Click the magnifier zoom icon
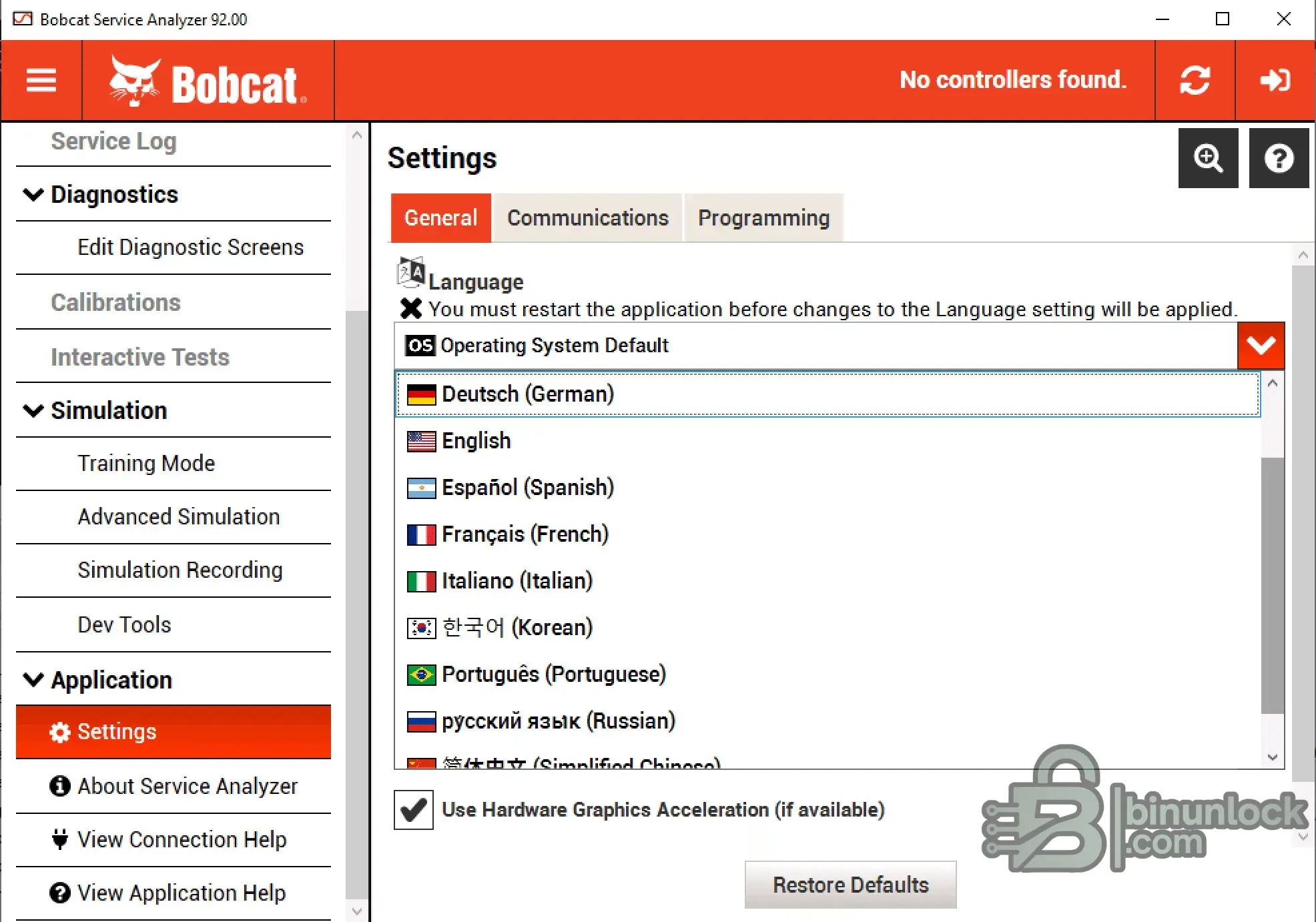 (1209, 158)
